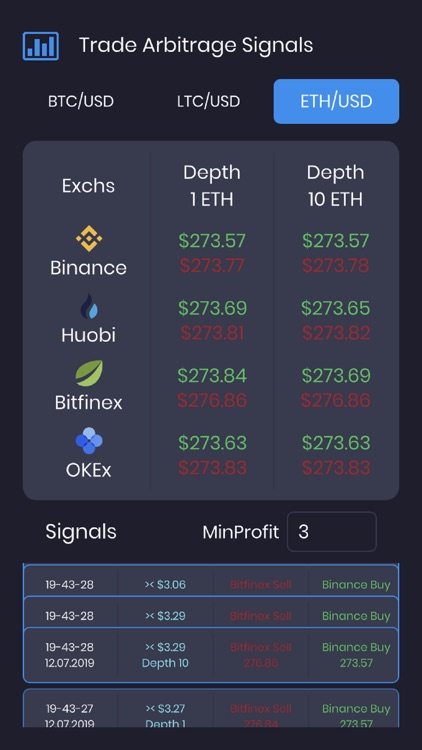Switch to the BTC/USD tab
The image size is (422, 750).
tap(81, 101)
